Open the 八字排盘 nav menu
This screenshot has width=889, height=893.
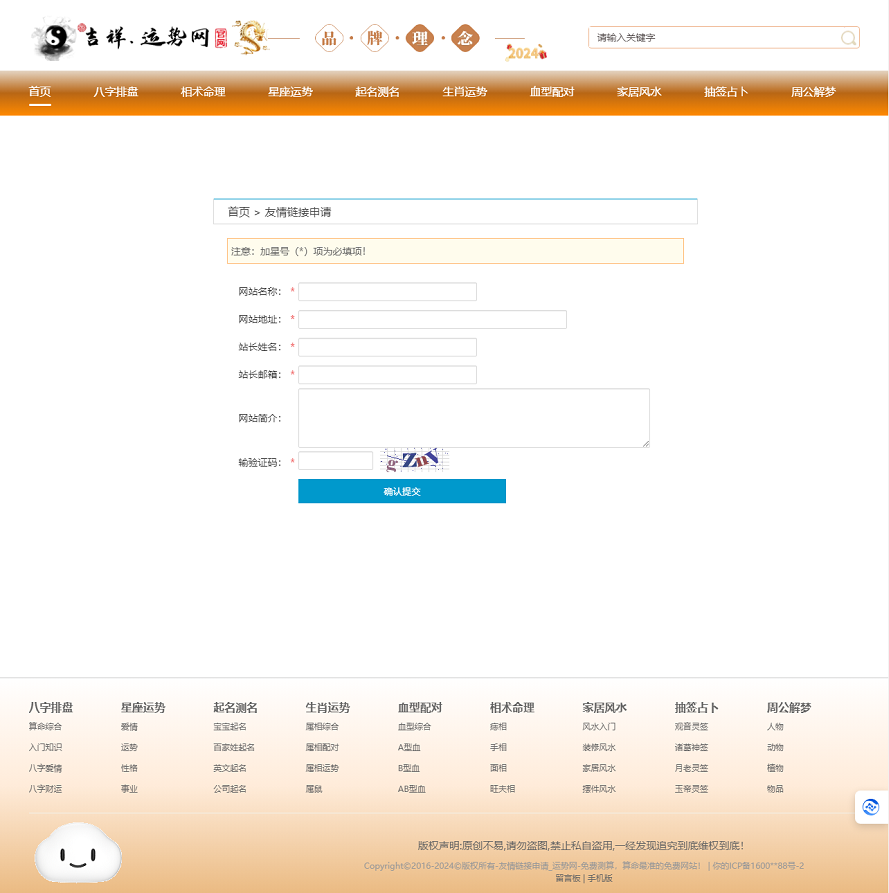point(116,92)
